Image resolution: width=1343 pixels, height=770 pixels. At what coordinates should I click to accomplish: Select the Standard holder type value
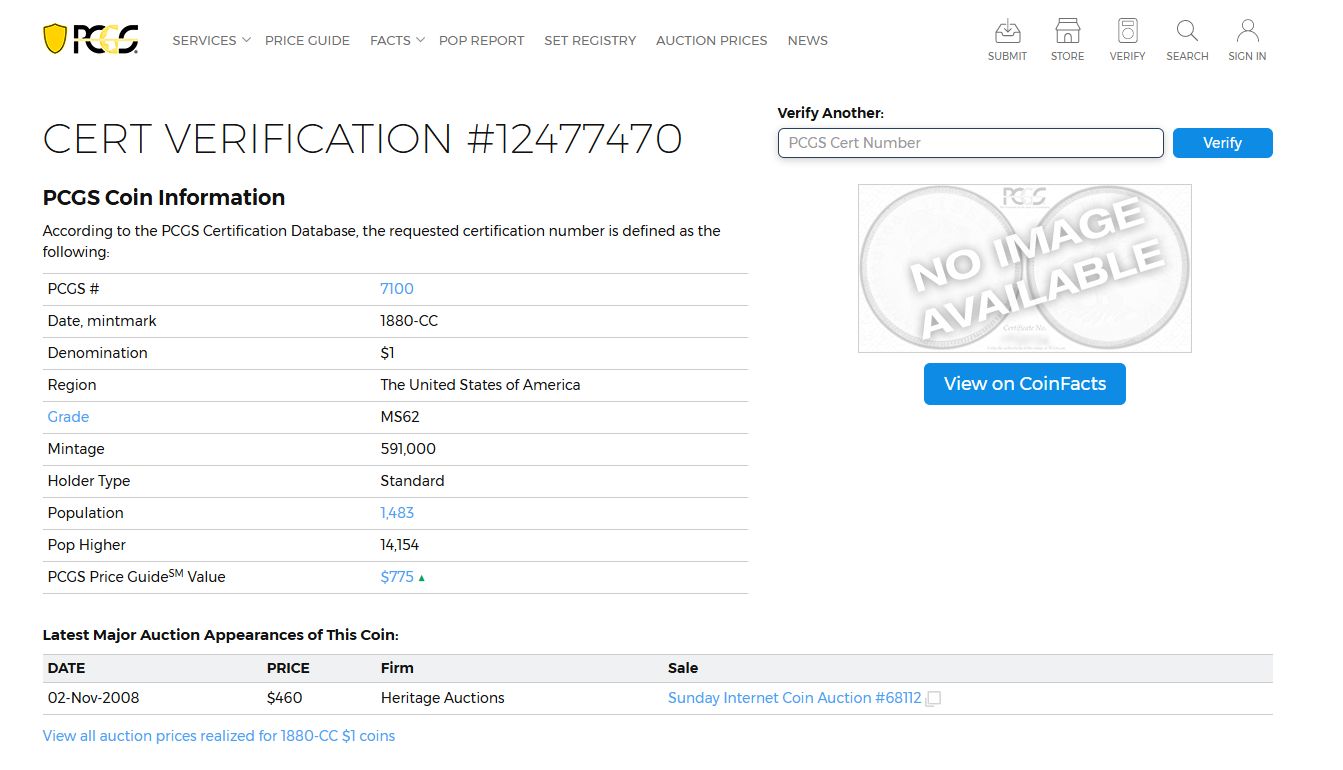click(x=412, y=481)
